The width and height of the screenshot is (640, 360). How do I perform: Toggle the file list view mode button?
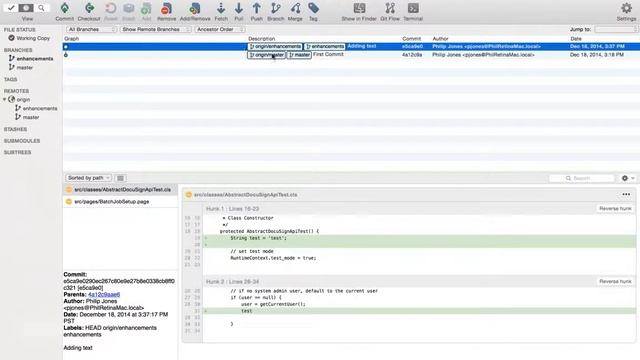click(x=120, y=178)
